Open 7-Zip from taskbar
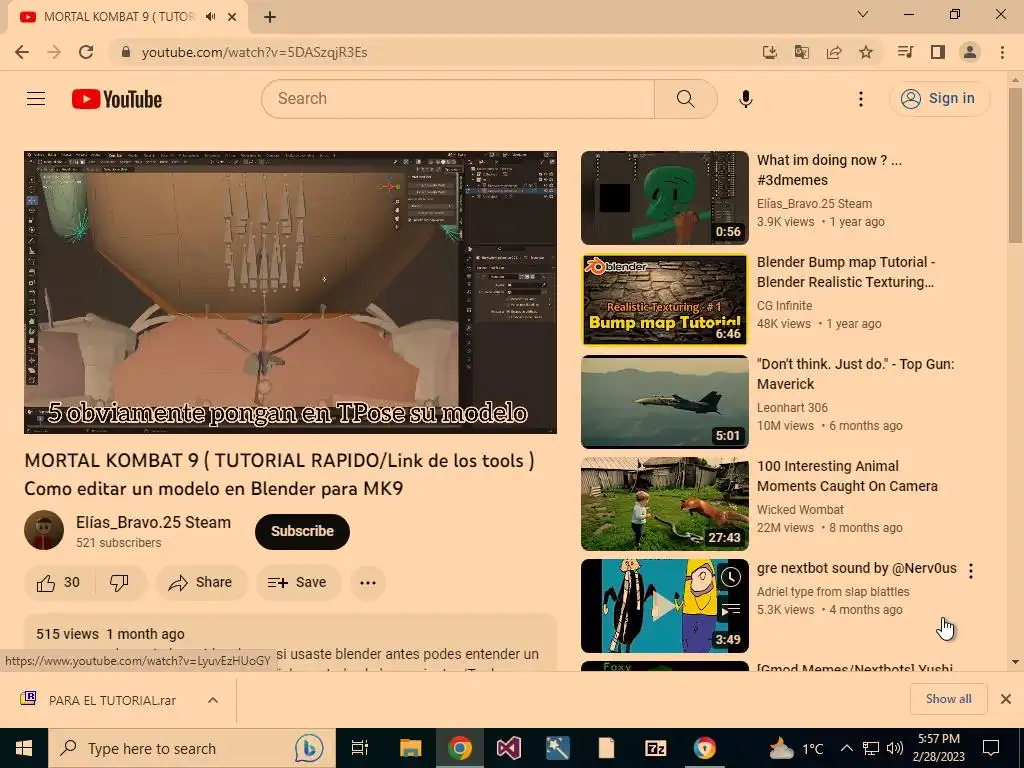This screenshot has height=768, width=1024. (655, 748)
